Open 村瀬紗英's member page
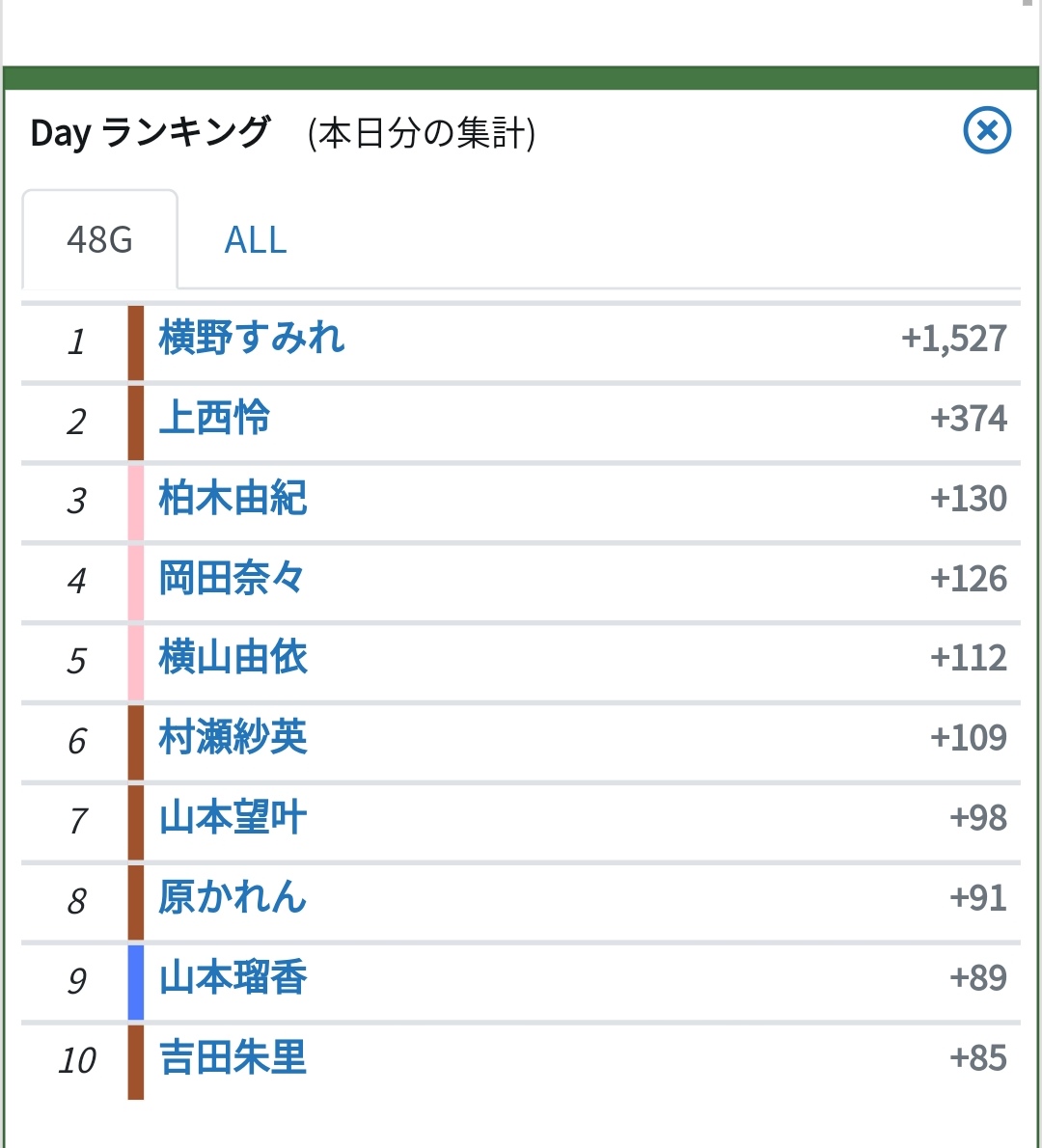This screenshot has width=1042, height=1148. 233,739
